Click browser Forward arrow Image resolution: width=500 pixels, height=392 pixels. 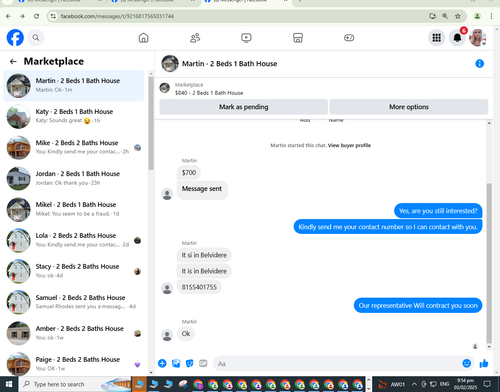click(22, 16)
